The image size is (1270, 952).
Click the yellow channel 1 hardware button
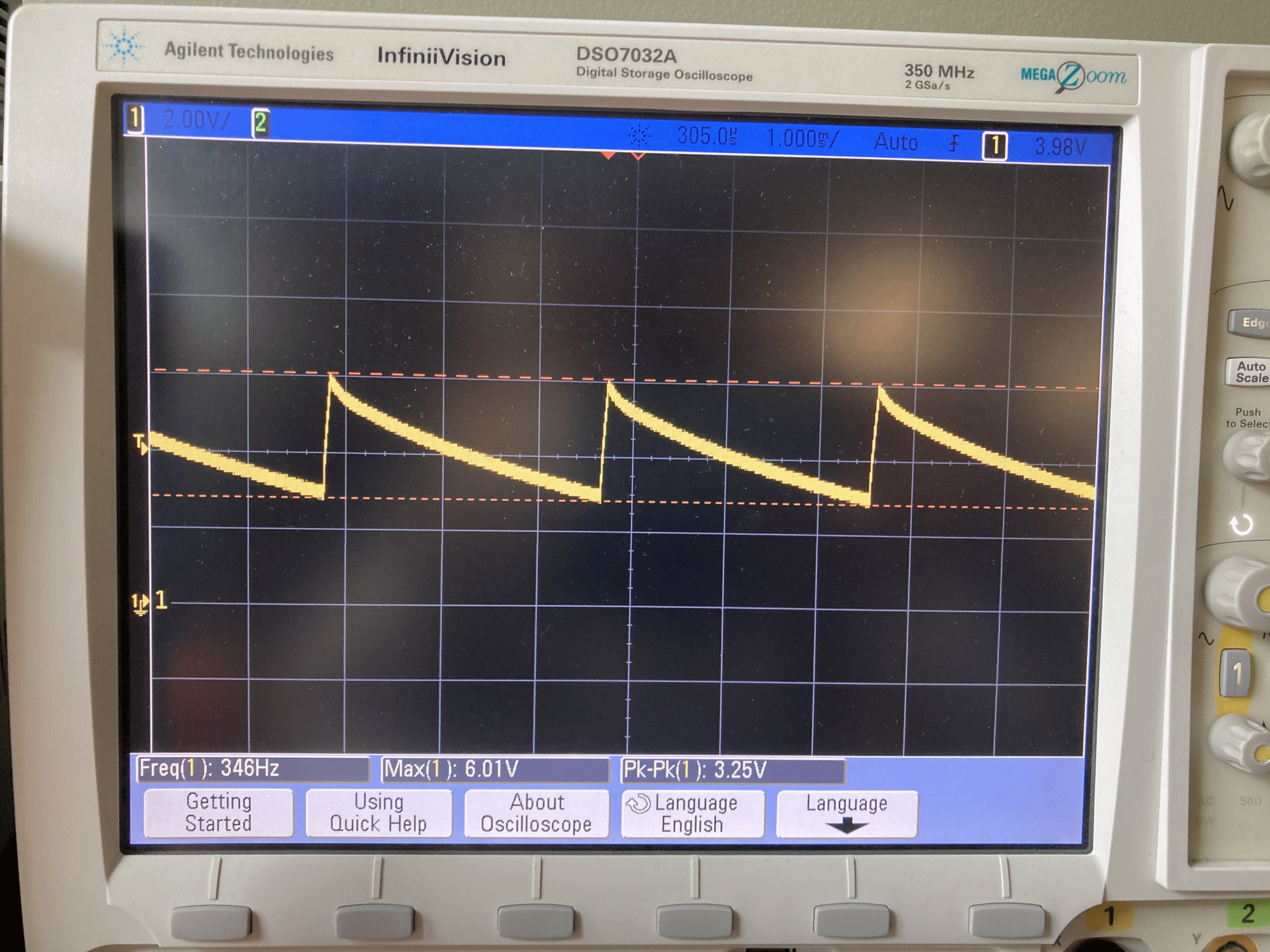pyautogui.click(x=1236, y=673)
